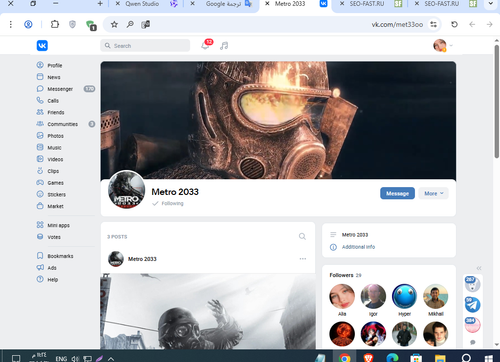The height and width of the screenshot is (362, 500).
Task: Click the Help sidebar icon
Action: [x=40, y=279]
